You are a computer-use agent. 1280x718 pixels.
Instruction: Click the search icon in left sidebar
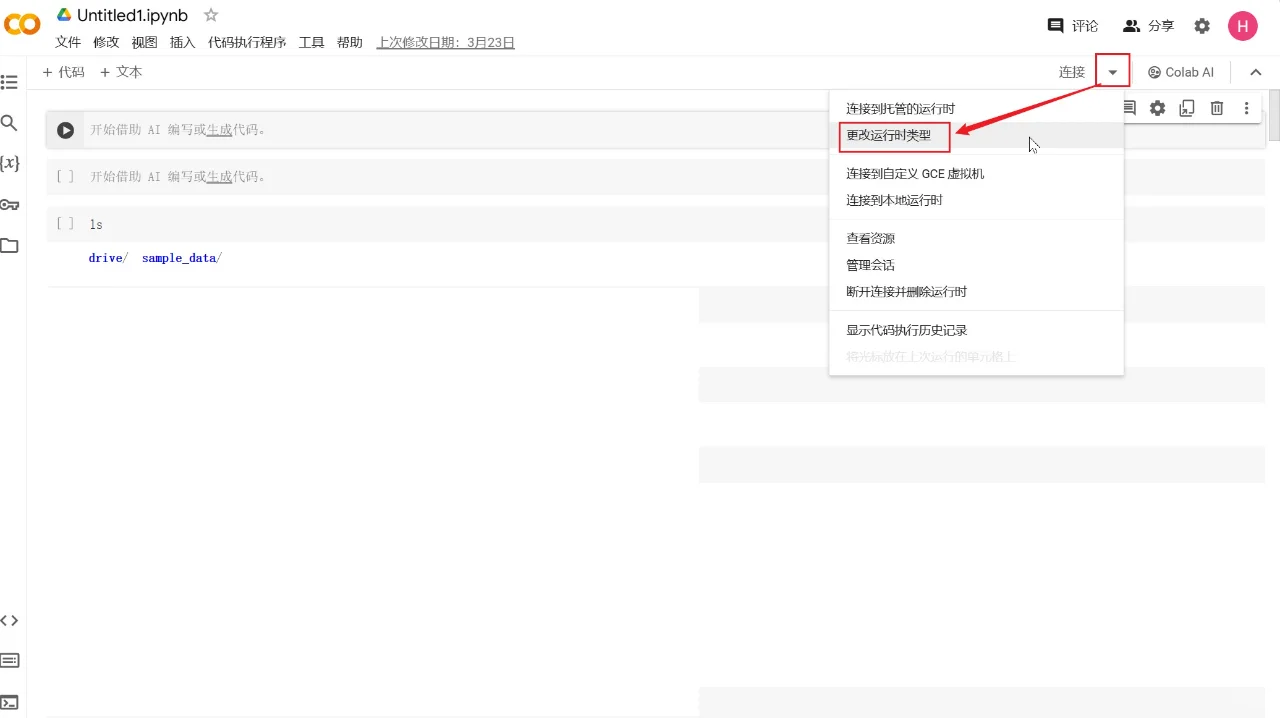click(x=9, y=123)
